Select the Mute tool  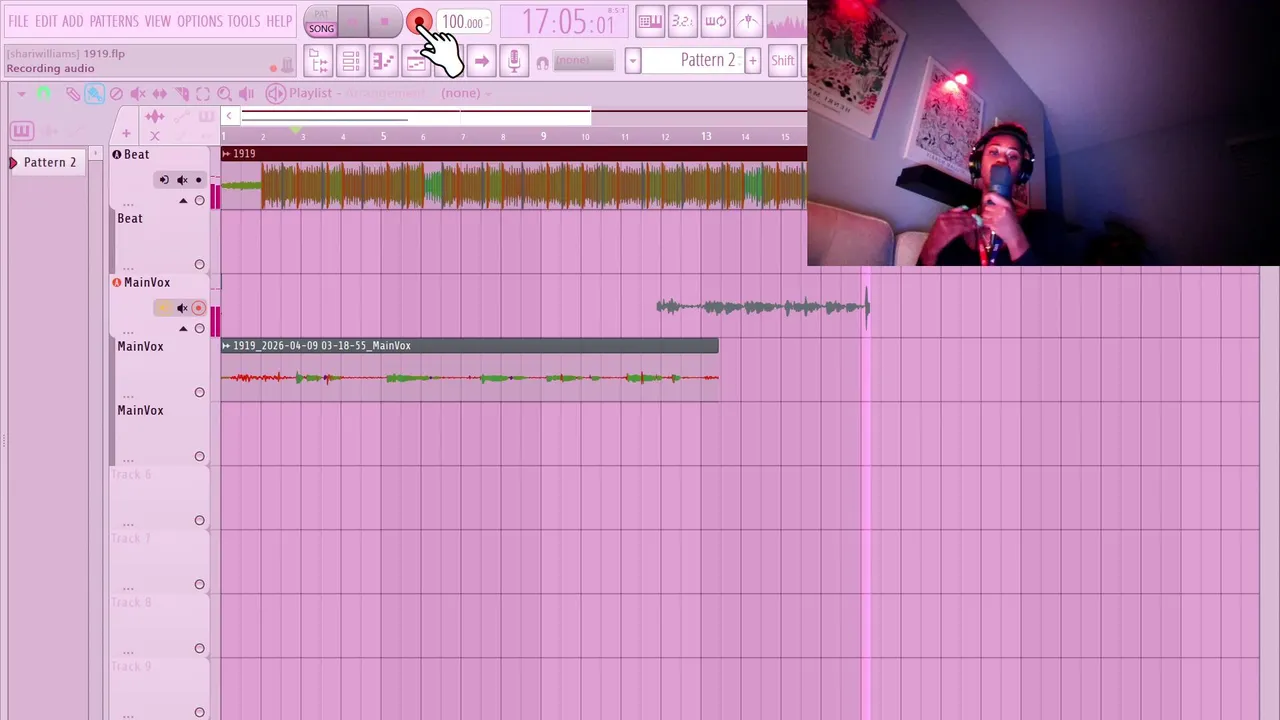point(138,93)
